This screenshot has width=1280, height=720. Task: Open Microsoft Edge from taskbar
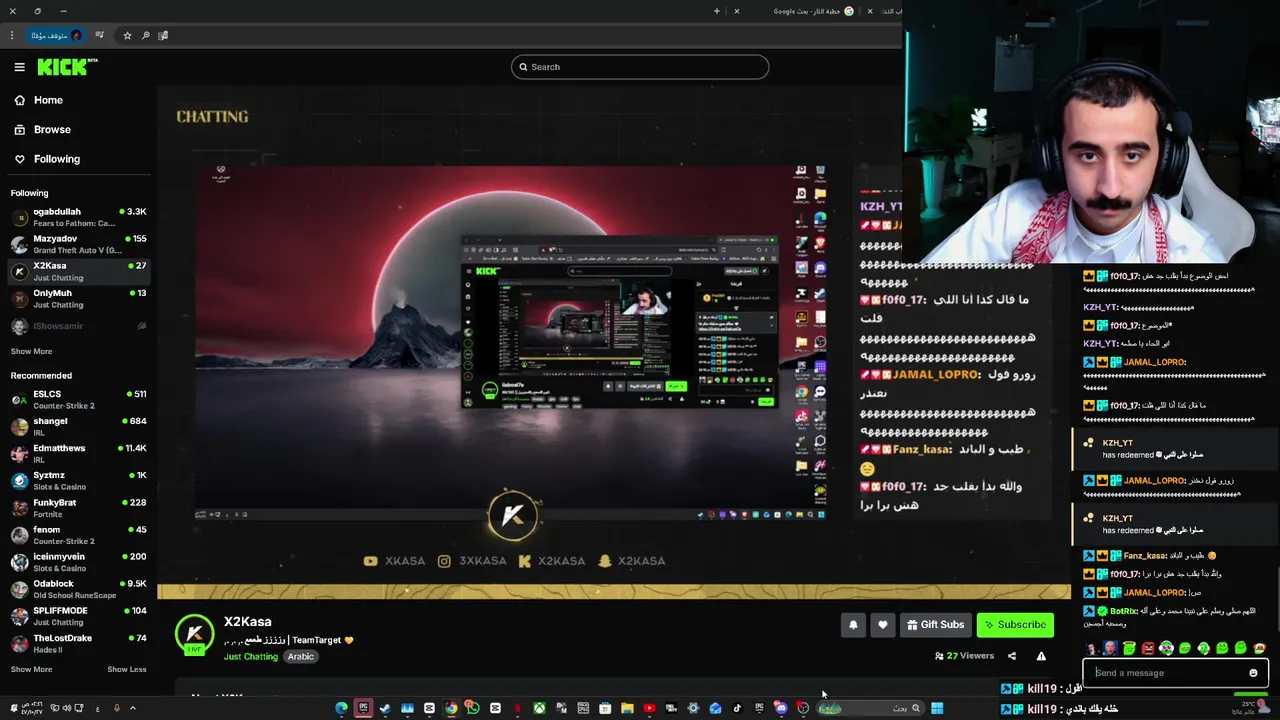(x=341, y=708)
